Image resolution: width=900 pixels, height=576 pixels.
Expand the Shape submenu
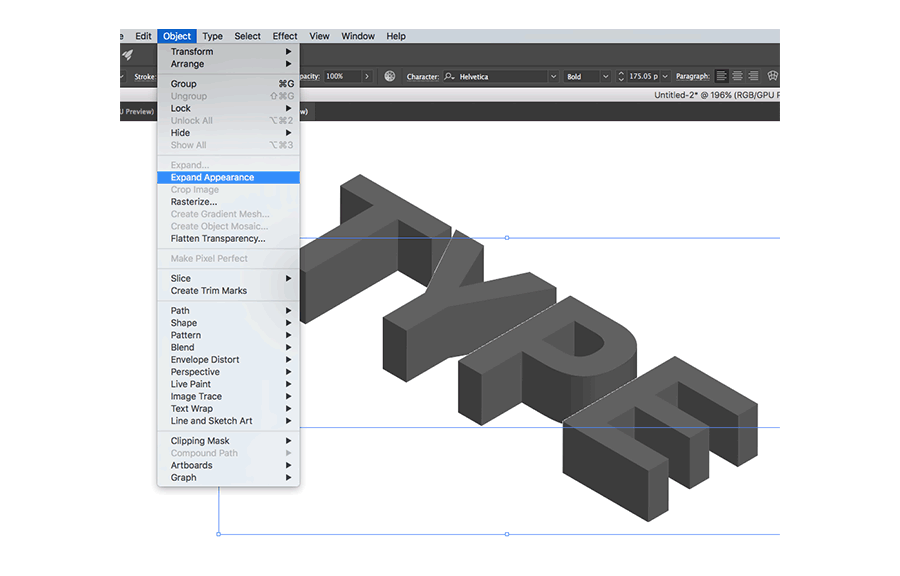click(228, 323)
